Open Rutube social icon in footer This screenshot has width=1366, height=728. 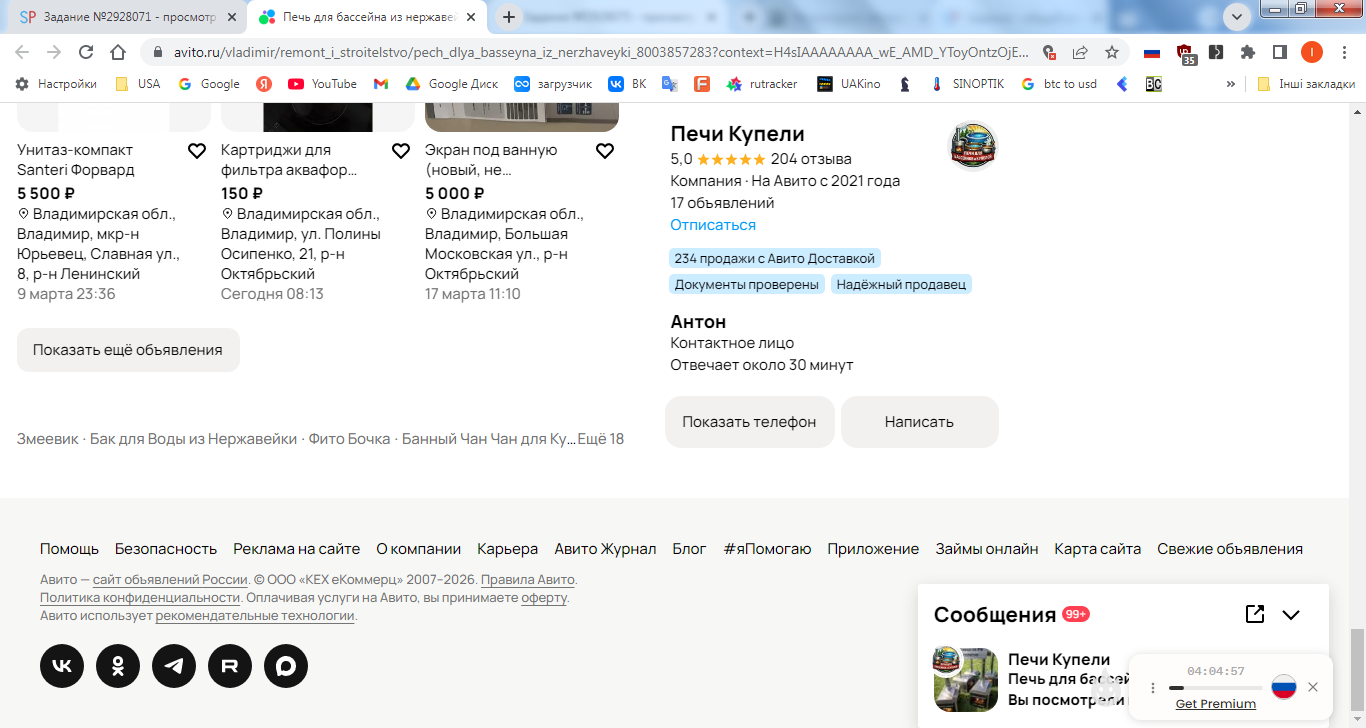pyautogui.click(x=230, y=666)
